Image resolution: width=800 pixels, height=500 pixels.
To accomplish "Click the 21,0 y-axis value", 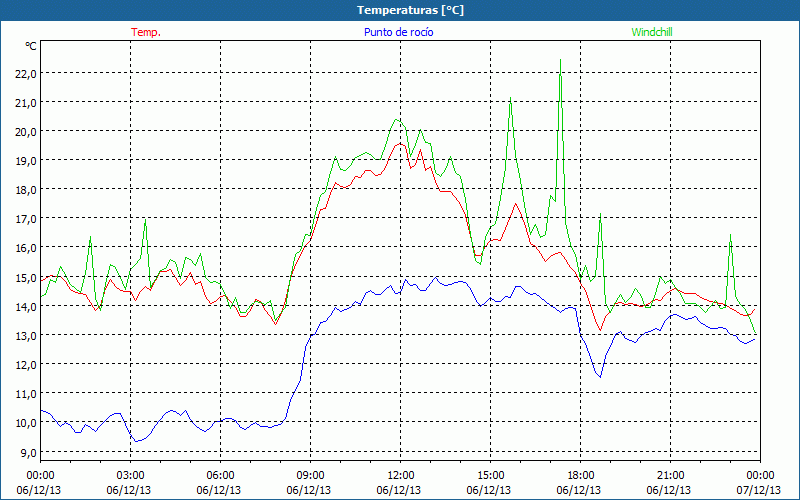I will tap(26, 103).
